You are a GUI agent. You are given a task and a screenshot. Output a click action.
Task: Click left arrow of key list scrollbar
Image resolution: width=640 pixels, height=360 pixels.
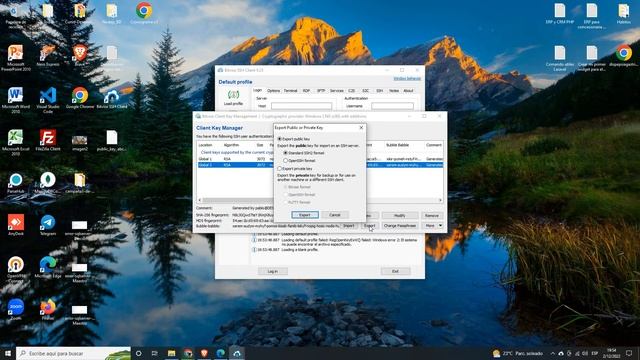point(200,200)
